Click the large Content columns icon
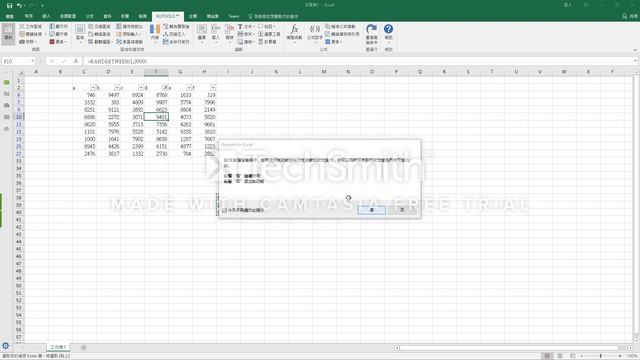The height and width of the screenshot is (360, 640). [155, 33]
